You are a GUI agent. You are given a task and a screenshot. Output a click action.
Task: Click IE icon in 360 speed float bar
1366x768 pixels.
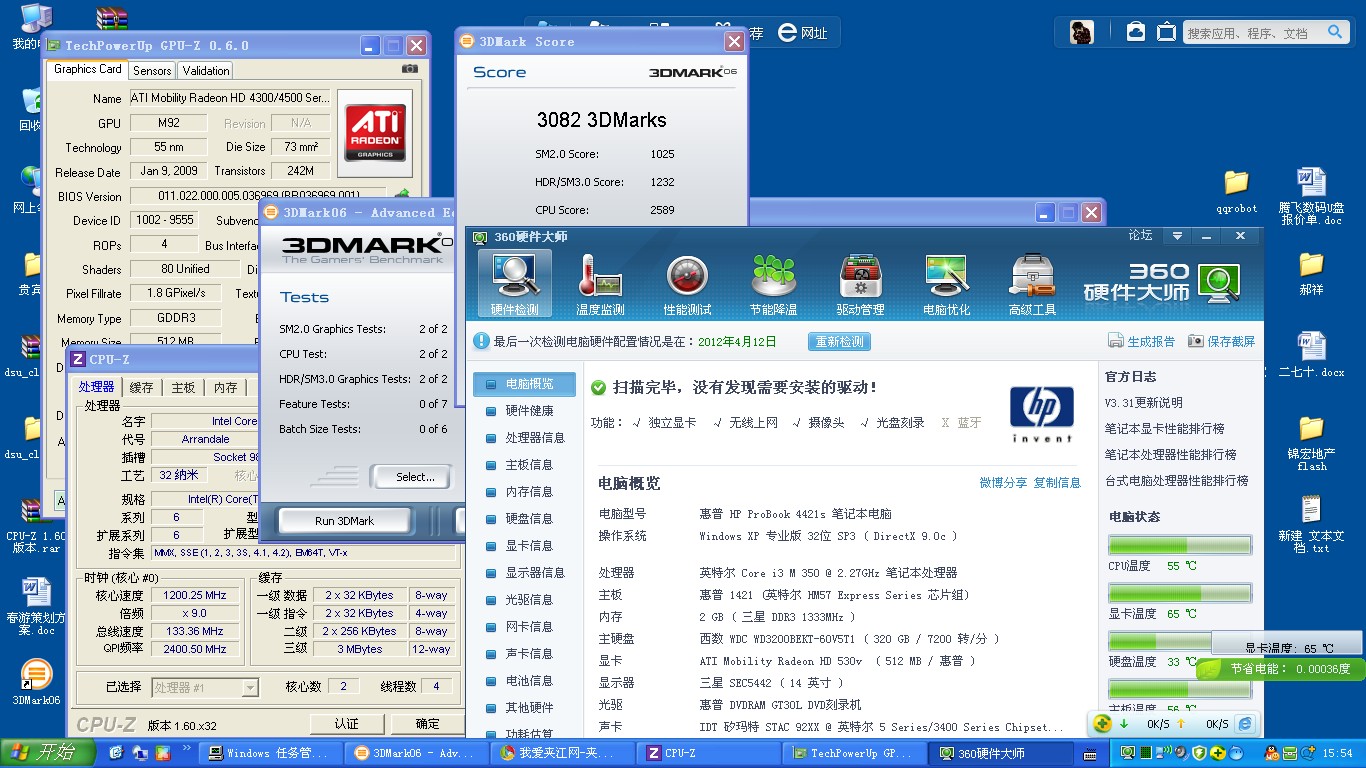point(1245,724)
